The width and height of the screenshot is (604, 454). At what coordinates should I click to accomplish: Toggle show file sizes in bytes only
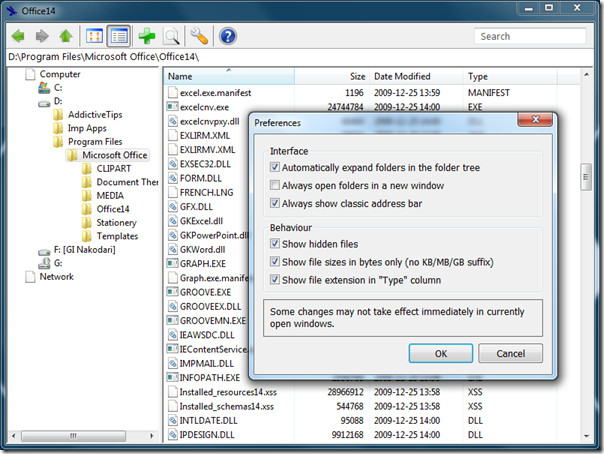tap(275, 262)
